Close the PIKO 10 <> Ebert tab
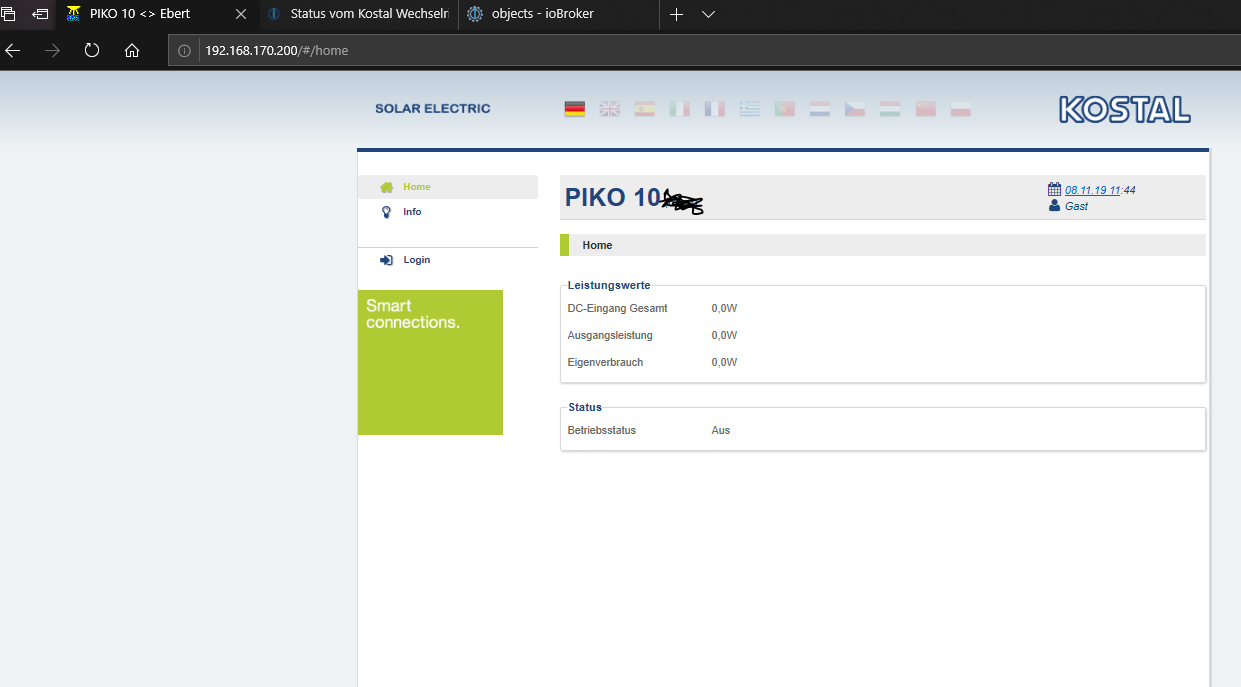 coord(240,14)
